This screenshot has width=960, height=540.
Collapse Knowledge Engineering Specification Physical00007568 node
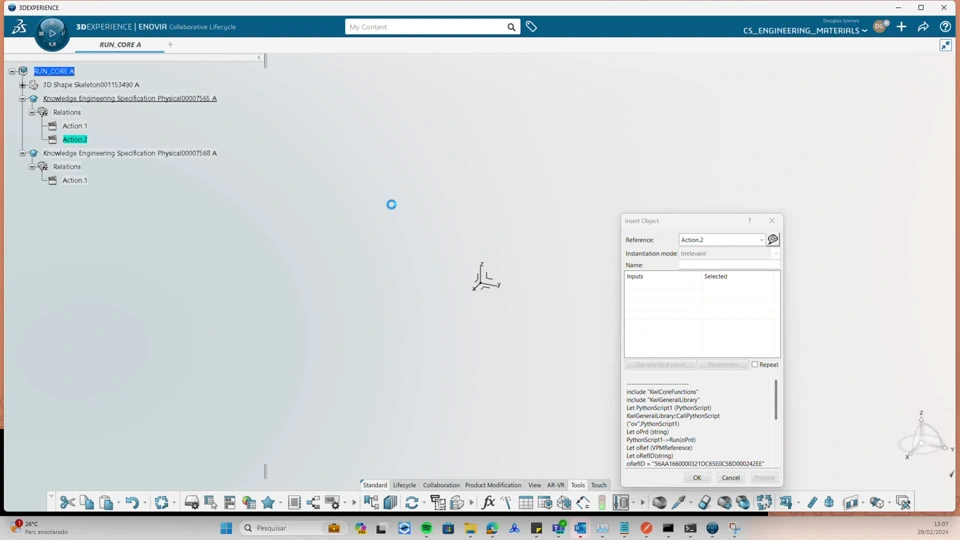(x=23, y=153)
